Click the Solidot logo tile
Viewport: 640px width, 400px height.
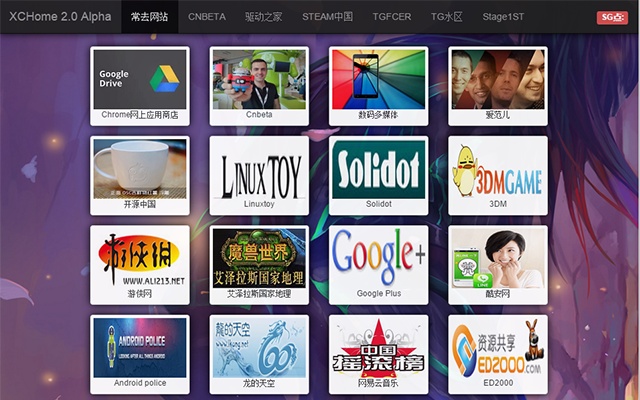tap(378, 169)
